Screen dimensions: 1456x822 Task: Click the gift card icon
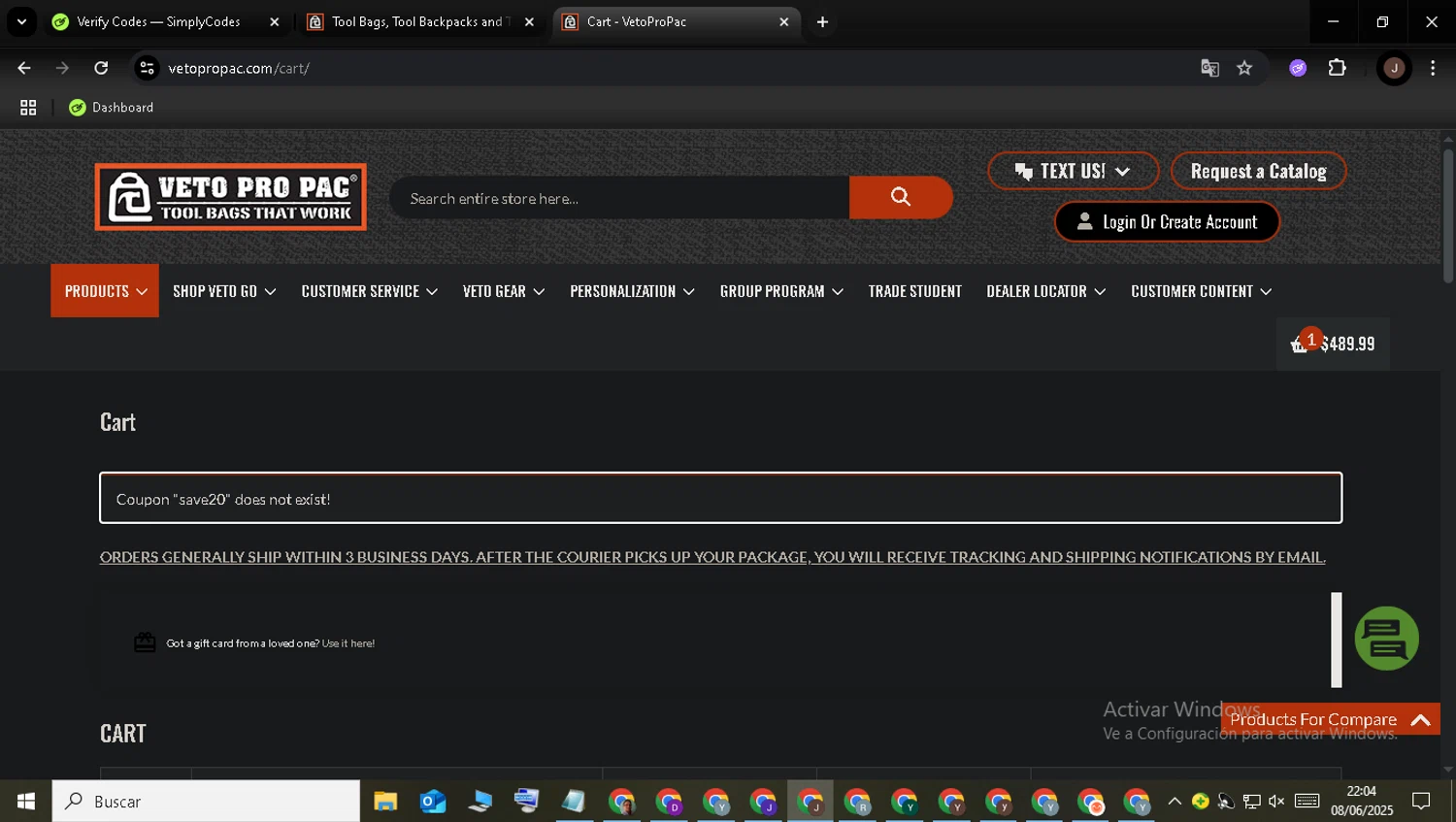coord(145,642)
